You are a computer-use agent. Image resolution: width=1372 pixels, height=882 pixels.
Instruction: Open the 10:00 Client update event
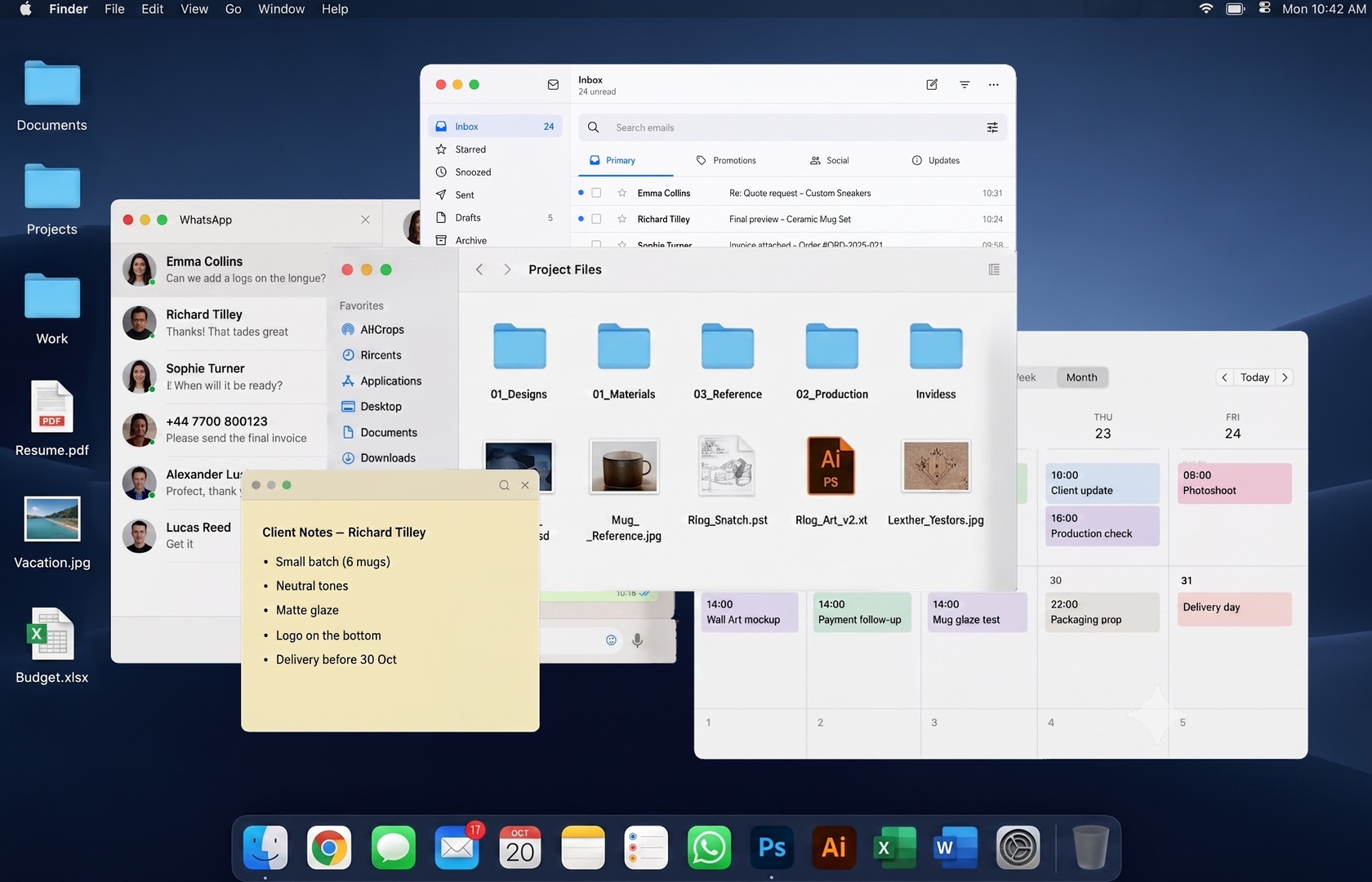click(1102, 483)
